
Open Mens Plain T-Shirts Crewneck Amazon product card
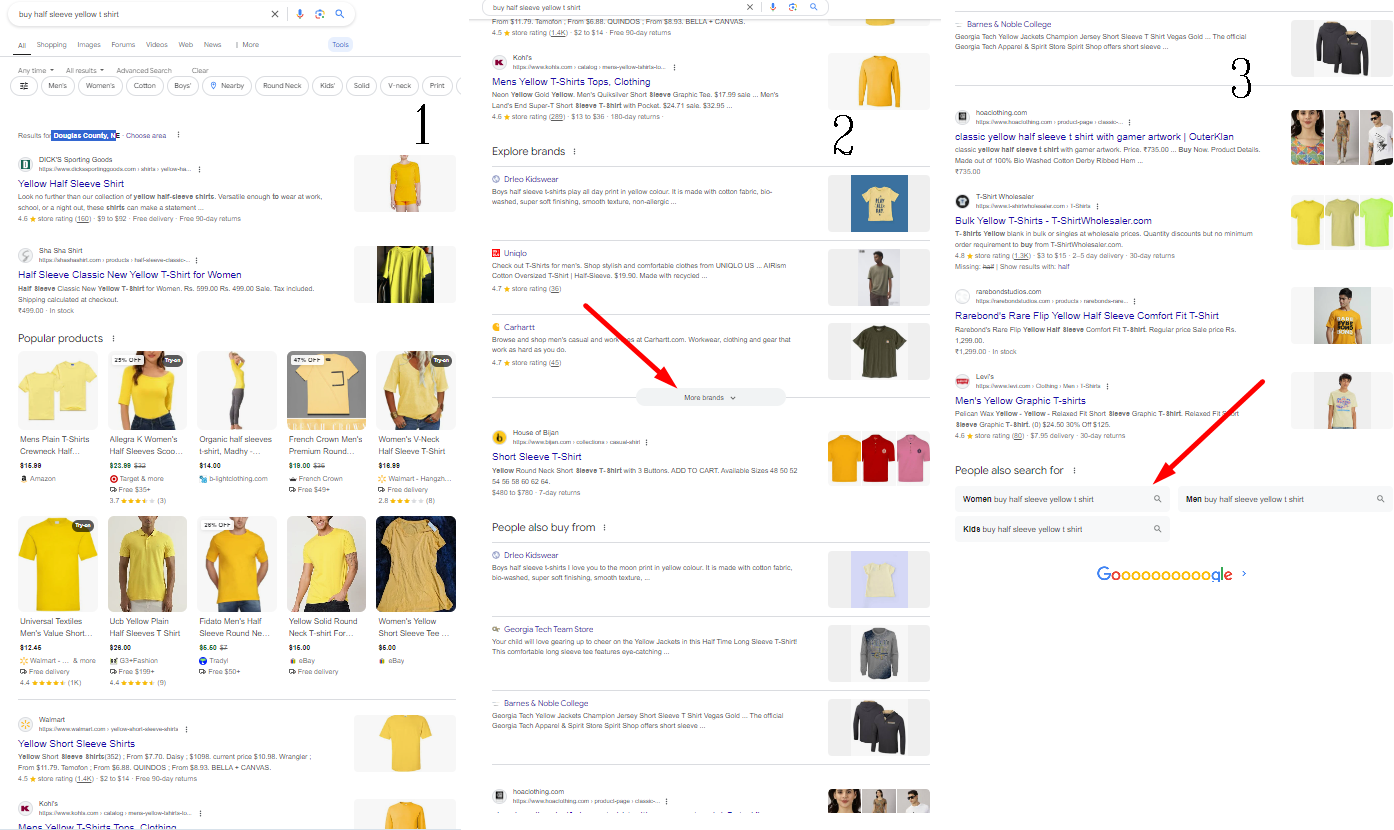point(58,418)
